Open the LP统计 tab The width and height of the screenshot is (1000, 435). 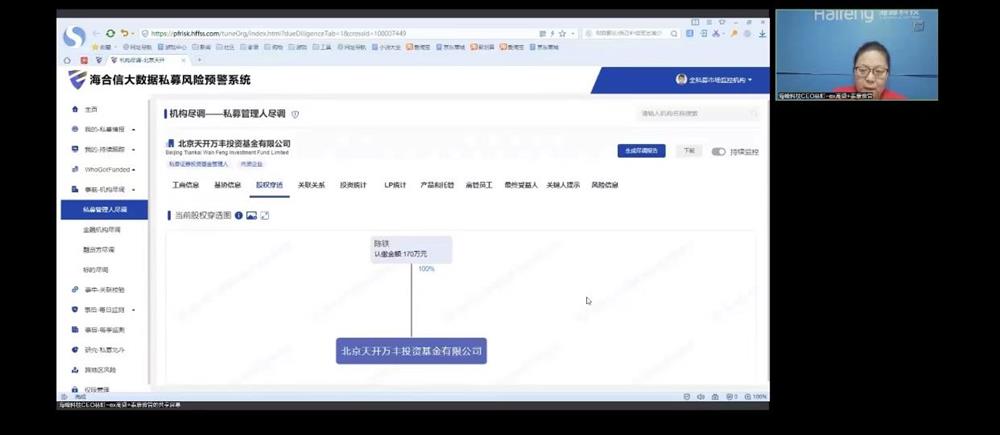click(x=395, y=185)
